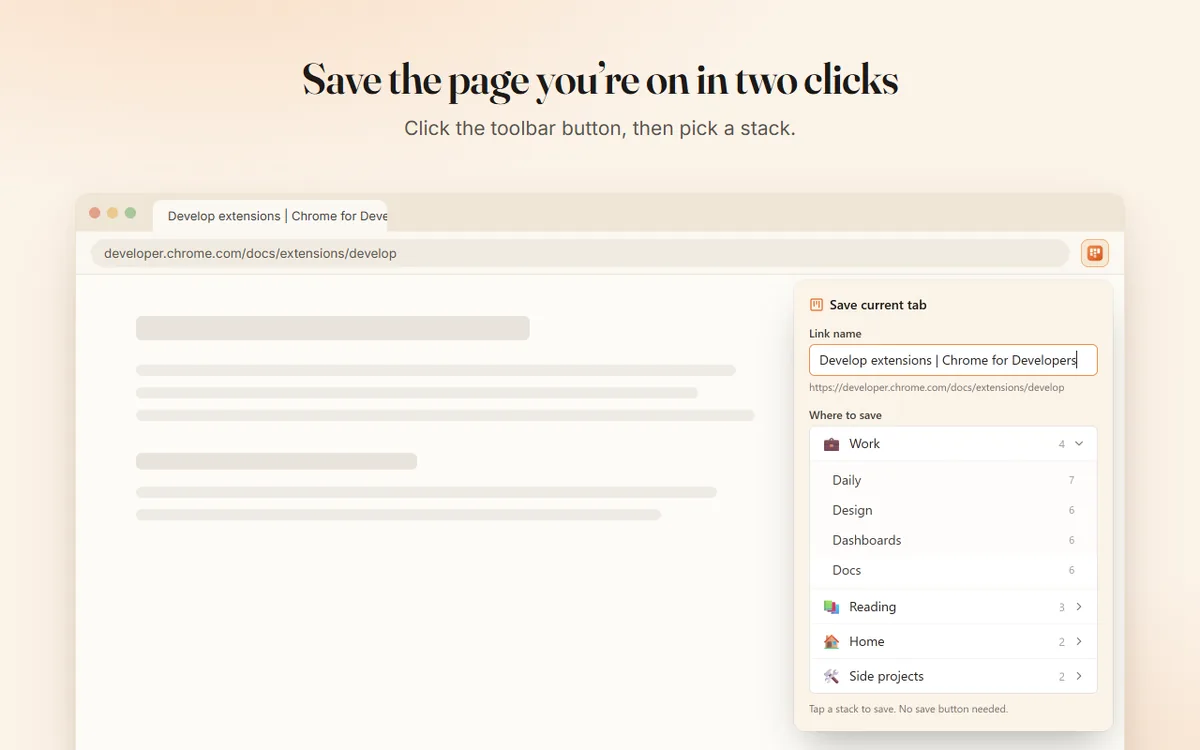Select the Home group row
The width and height of the screenshot is (1200, 750).
click(953, 642)
